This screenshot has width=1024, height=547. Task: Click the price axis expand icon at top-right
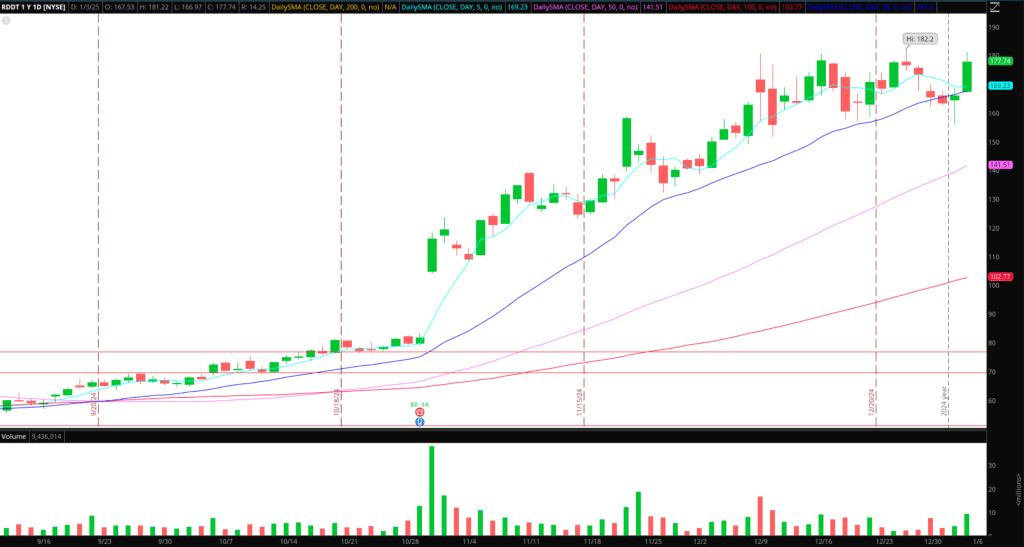991,8
